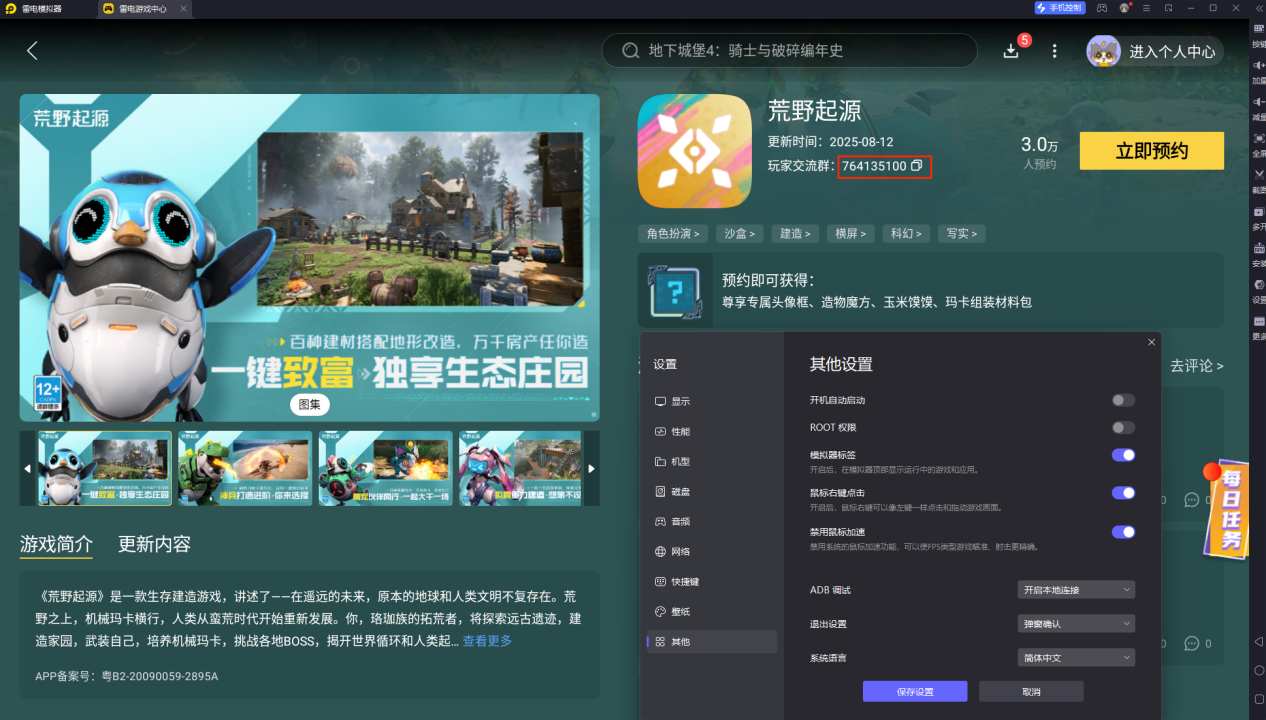
Task: Switch to the 游戏简介 tab
Action: point(56,544)
